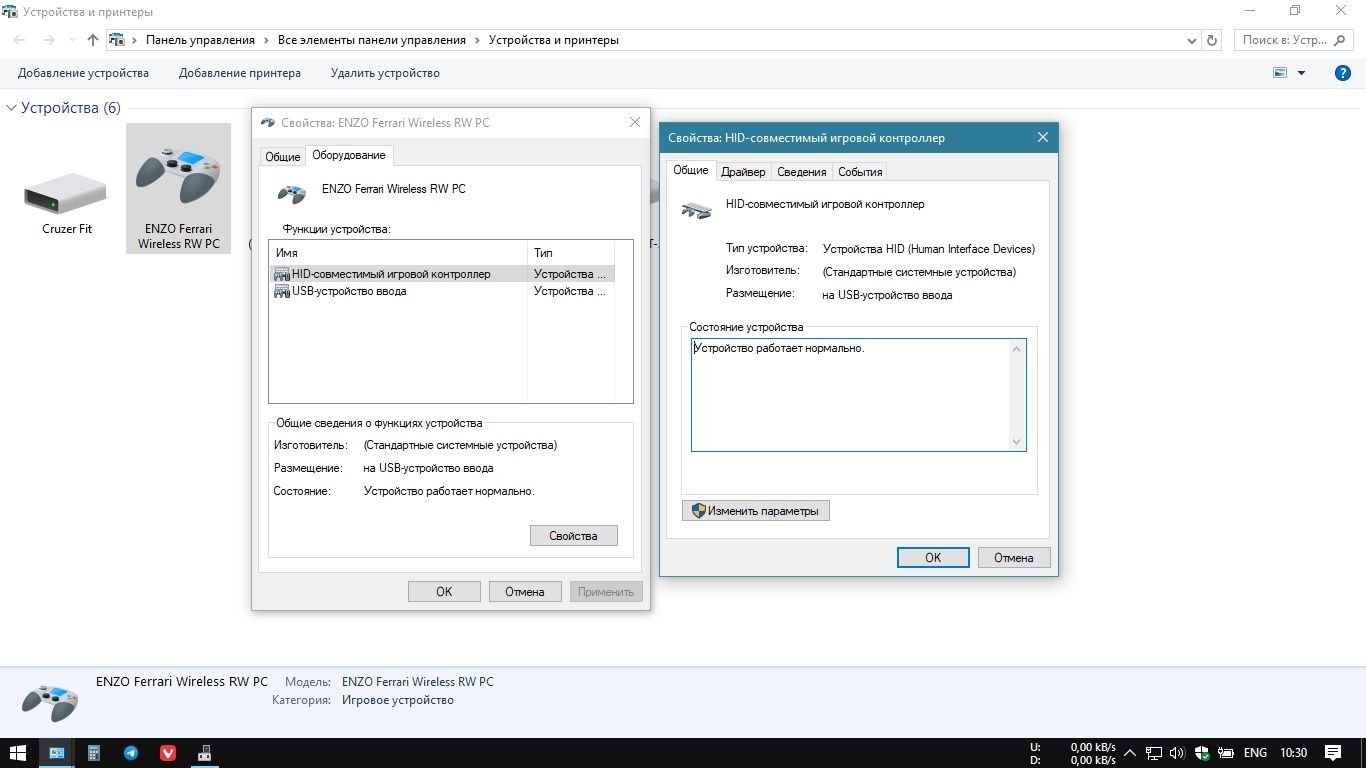Collapse the Устройства (6) group
The image size is (1366, 768).
[12, 107]
